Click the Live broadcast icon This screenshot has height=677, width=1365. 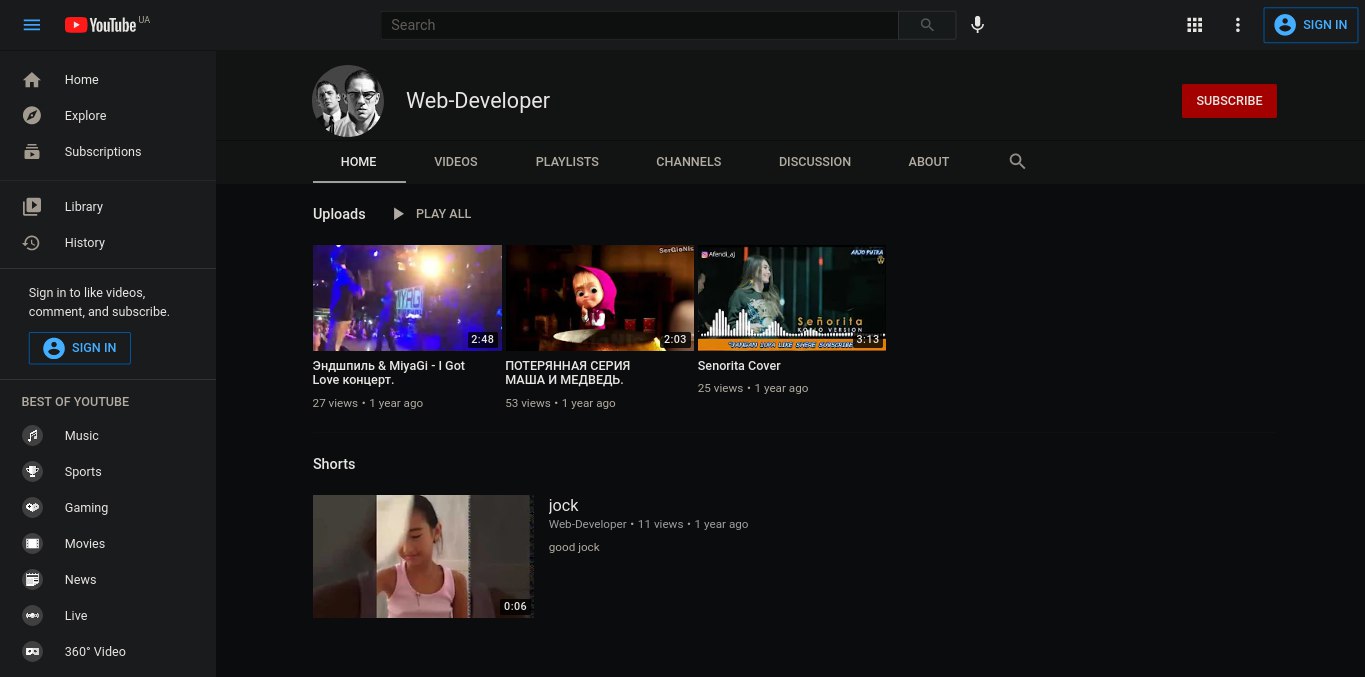(33, 616)
